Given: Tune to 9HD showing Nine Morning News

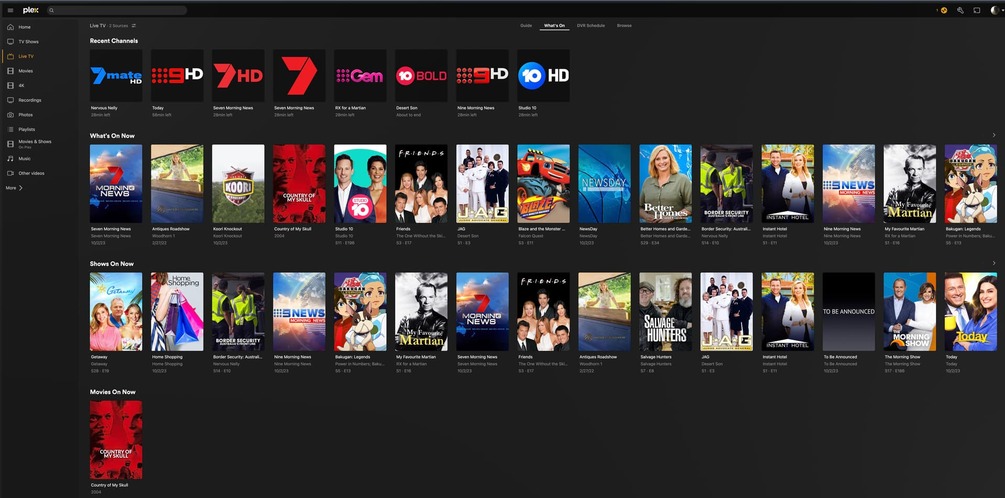Looking at the screenshot, I should [x=483, y=76].
